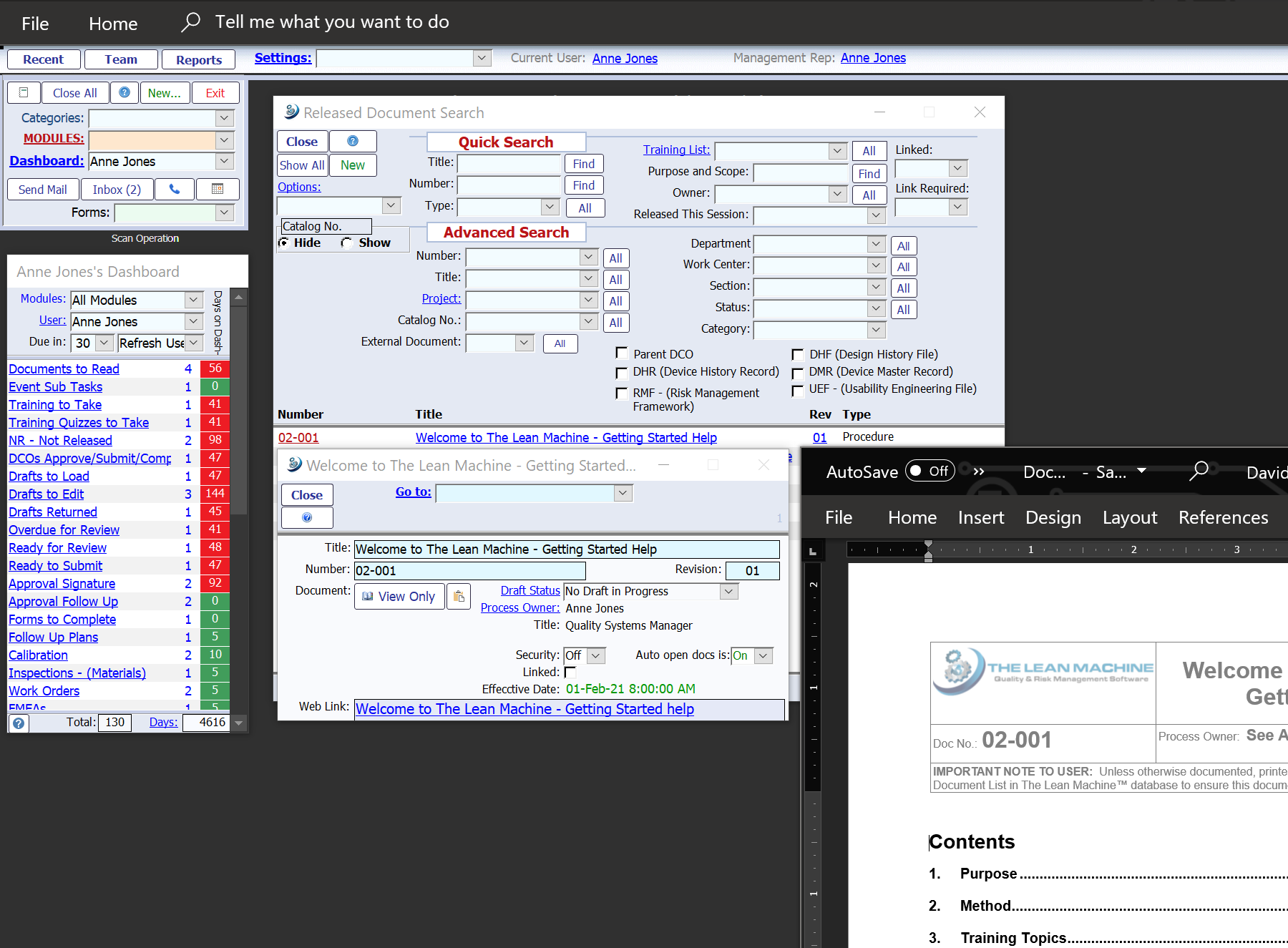
Task: Check the DHR (Device History Record) checkbox
Action: tap(622, 372)
